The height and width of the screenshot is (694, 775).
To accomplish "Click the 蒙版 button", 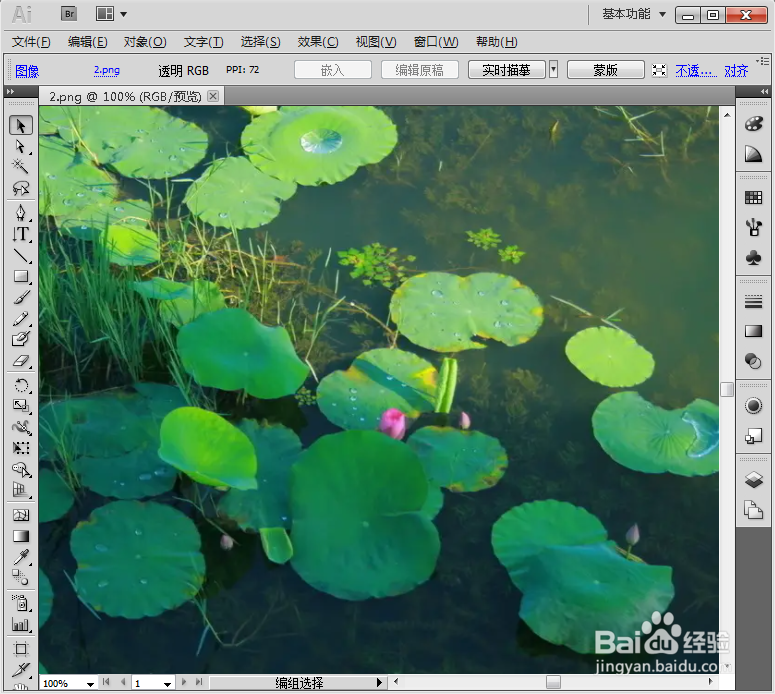I will pyautogui.click(x=605, y=70).
